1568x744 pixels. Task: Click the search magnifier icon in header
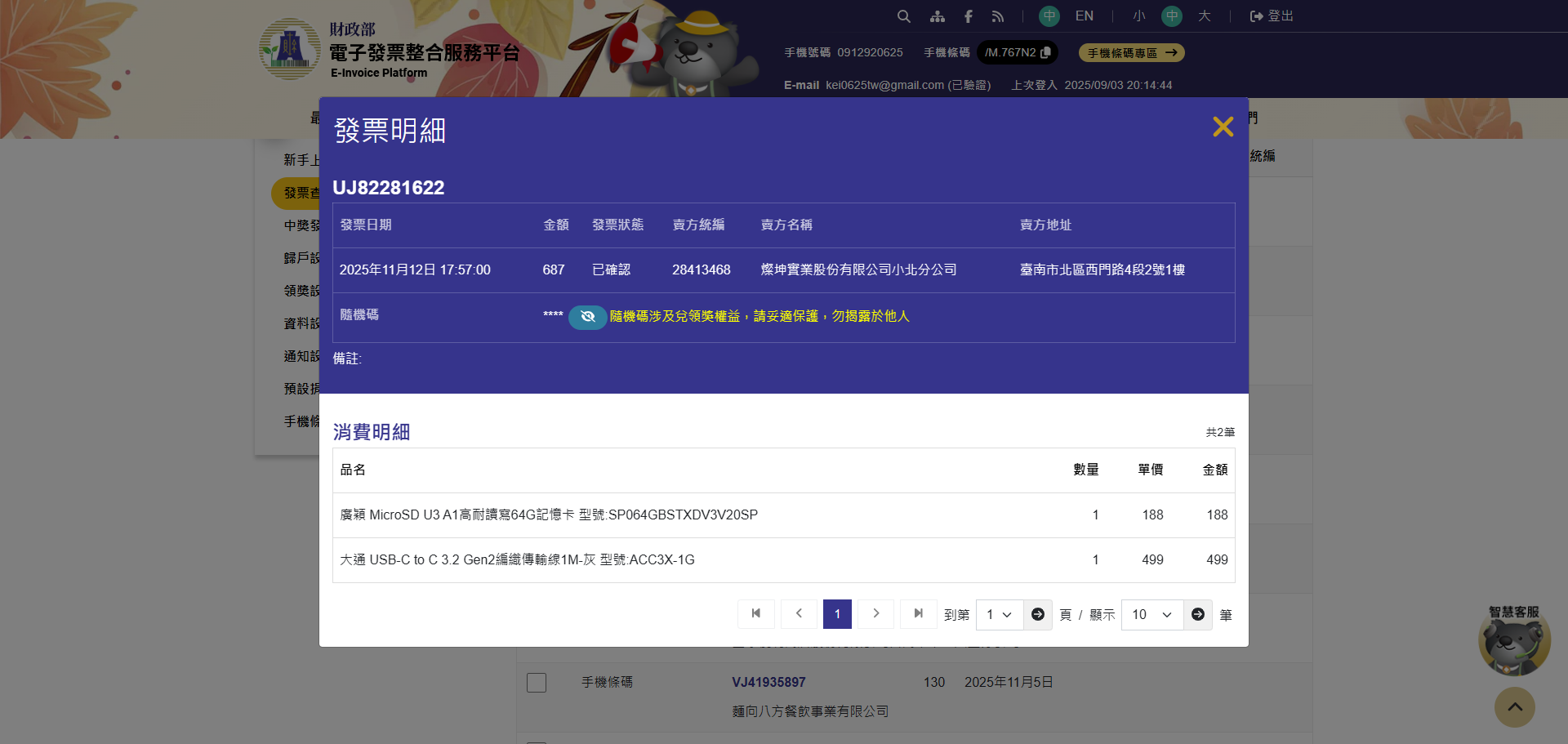coord(903,16)
